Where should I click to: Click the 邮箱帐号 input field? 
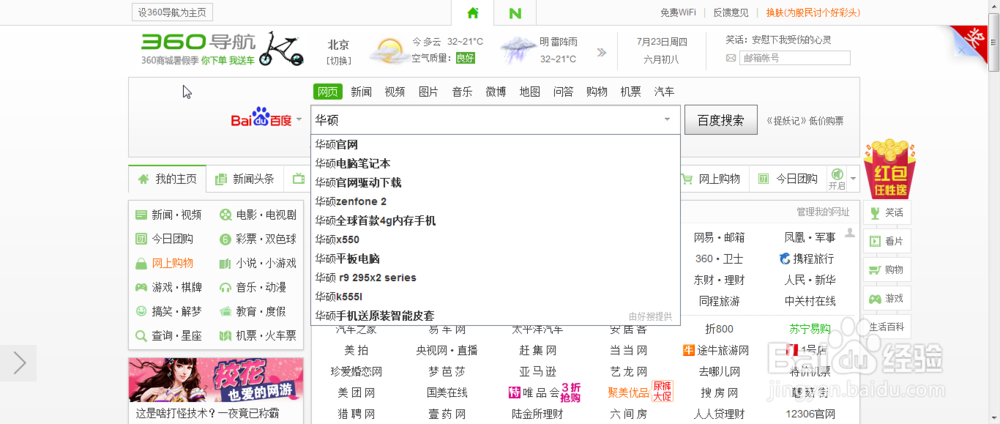click(x=795, y=58)
